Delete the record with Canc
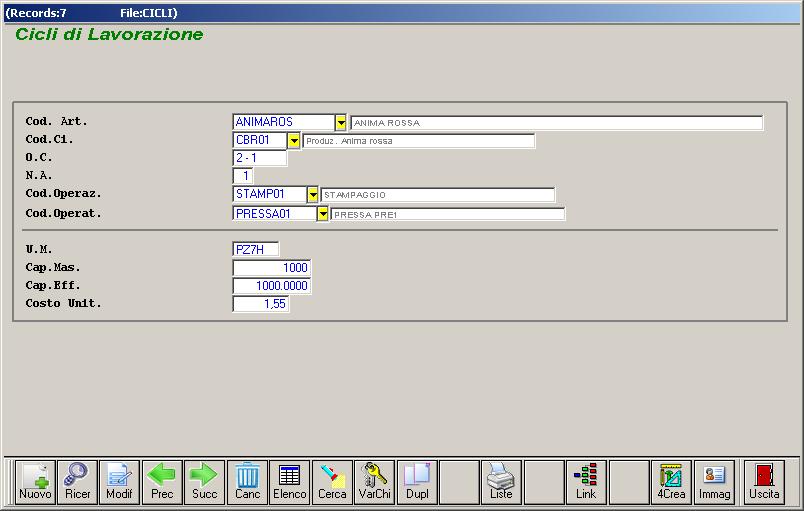This screenshot has width=804, height=511. click(248, 482)
